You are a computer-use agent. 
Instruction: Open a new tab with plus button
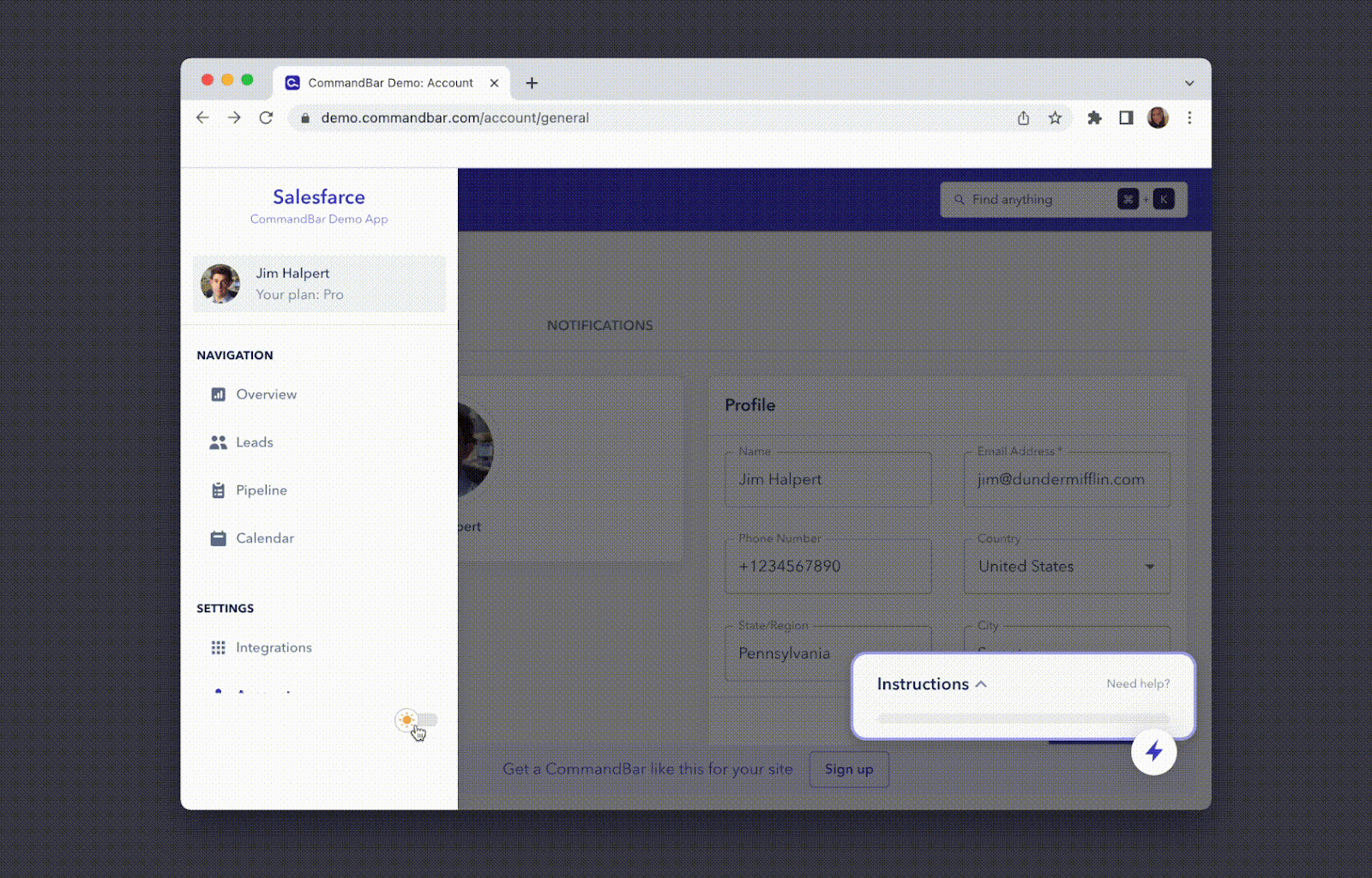click(532, 82)
